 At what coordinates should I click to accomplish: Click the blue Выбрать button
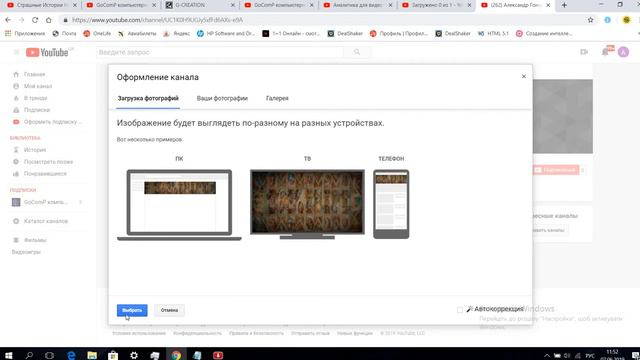(x=132, y=310)
